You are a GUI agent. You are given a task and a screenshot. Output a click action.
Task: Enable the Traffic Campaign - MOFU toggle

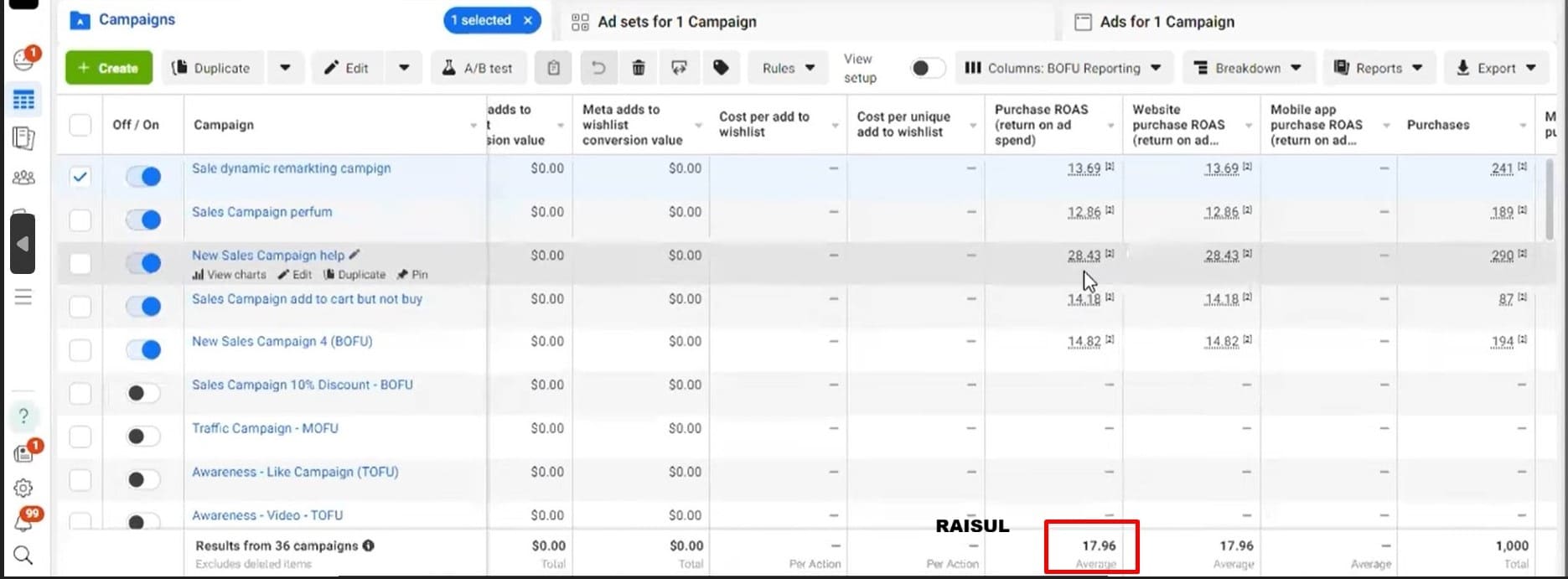(x=143, y=437)
